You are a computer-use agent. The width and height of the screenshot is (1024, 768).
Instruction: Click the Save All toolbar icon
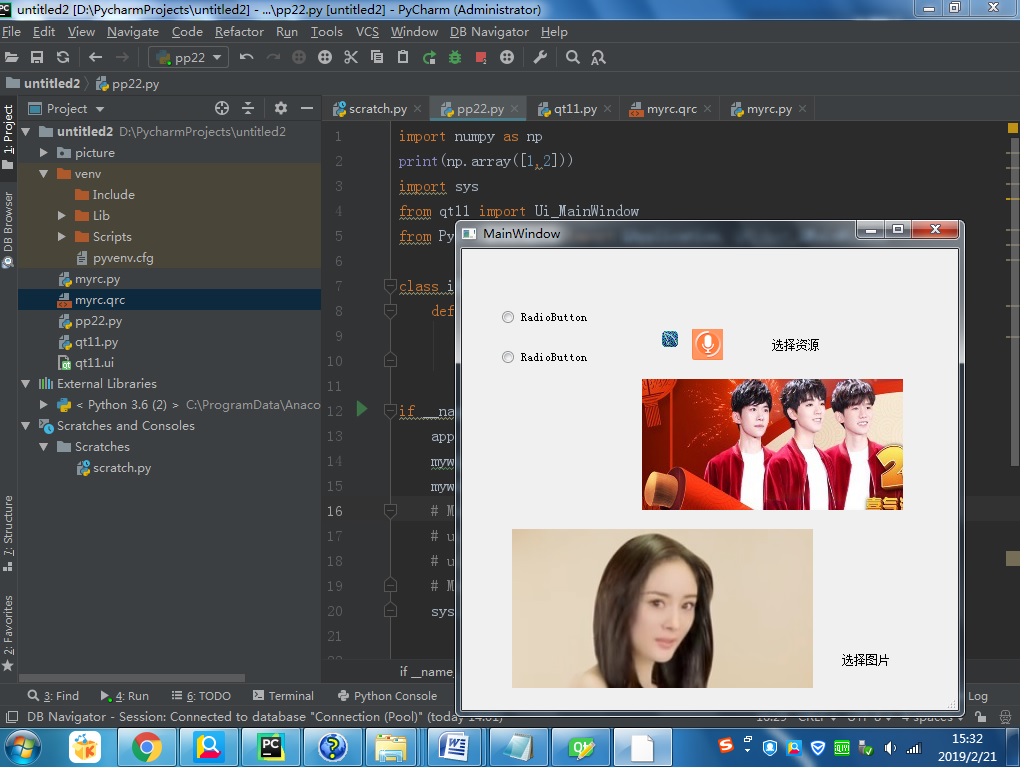pyautogui.click(x=37, y=57)
